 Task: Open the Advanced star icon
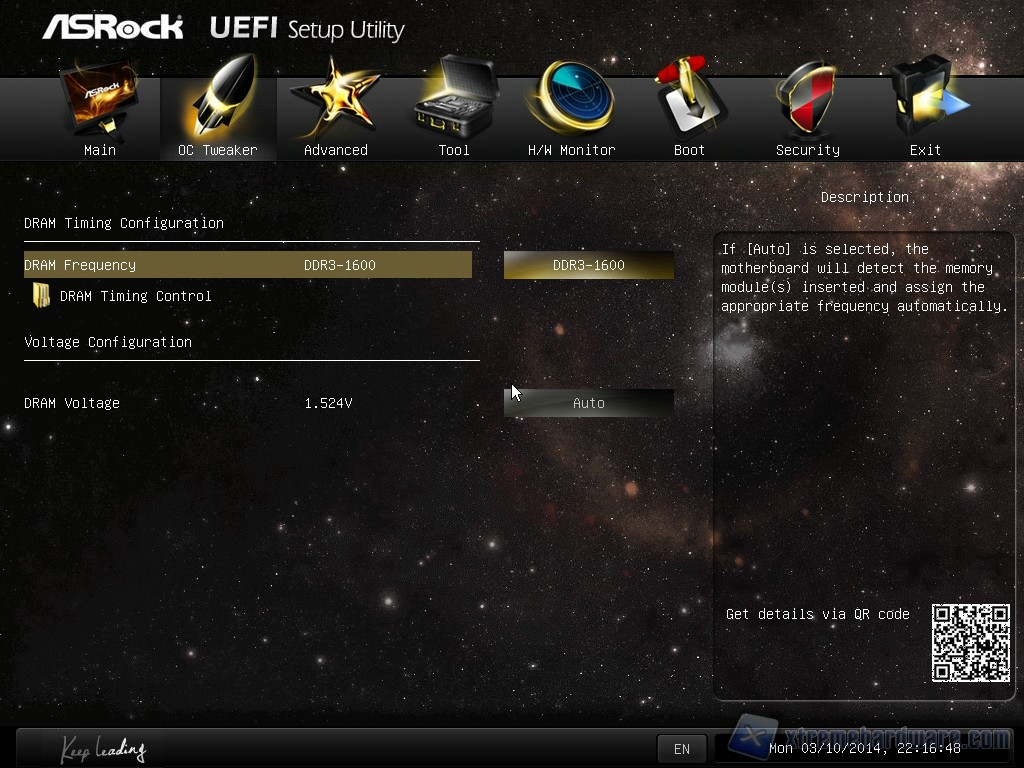(335, 98)
